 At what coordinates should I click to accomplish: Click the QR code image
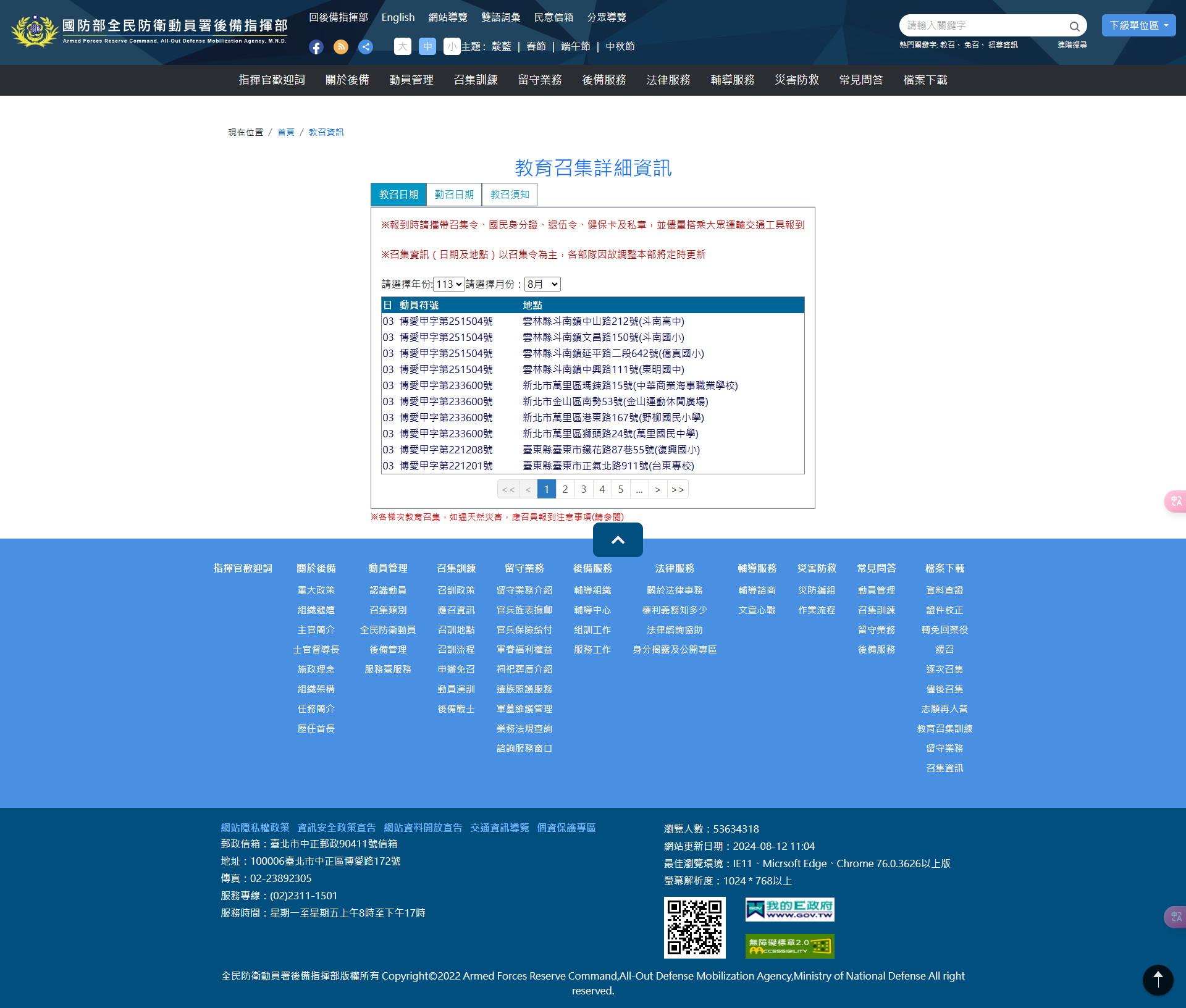pos(694,927)
